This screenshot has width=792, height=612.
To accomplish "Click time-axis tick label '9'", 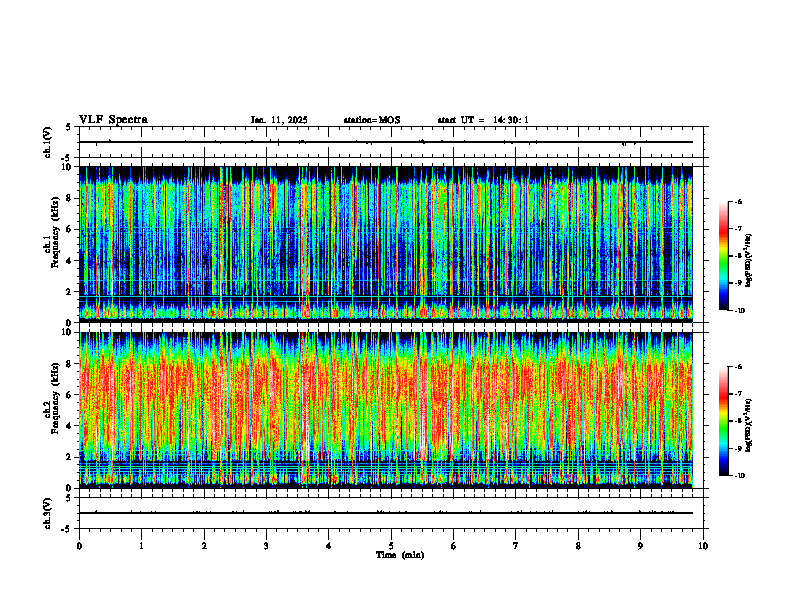I will click(640, 546).
